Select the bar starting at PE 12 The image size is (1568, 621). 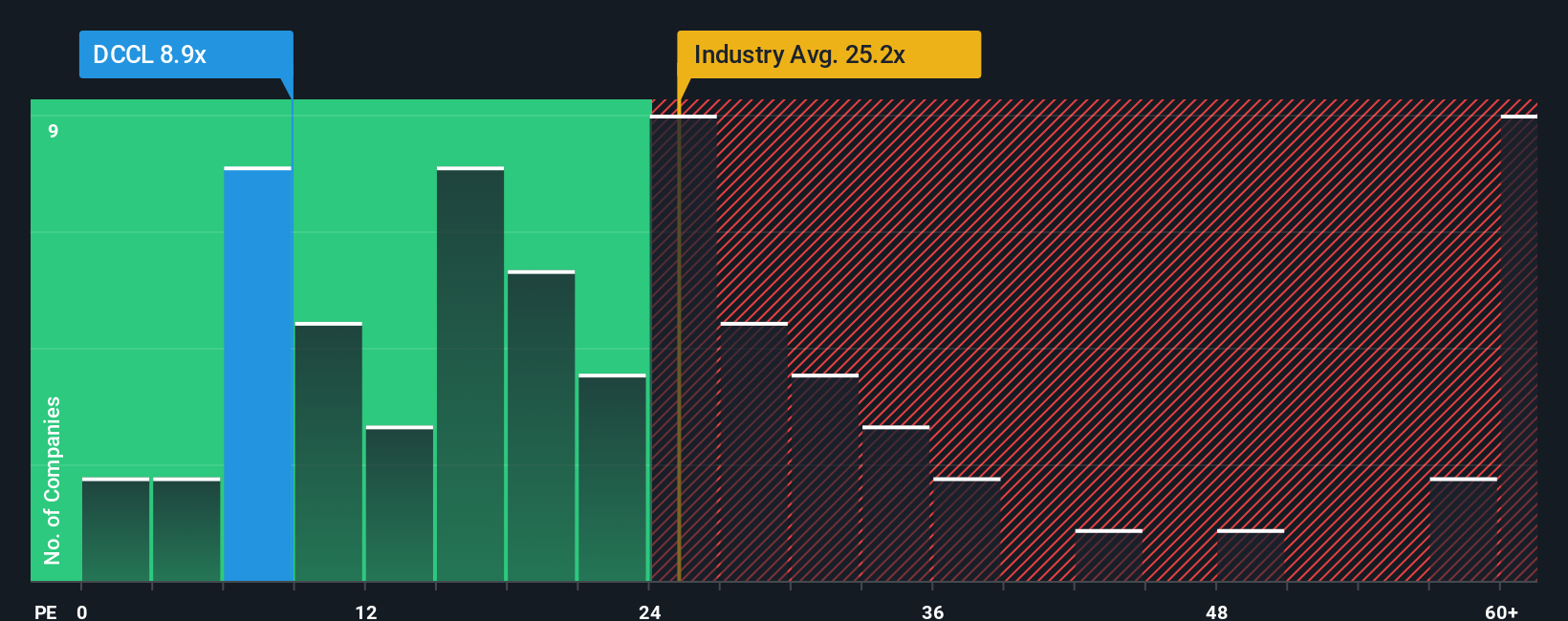pos(400,503)
